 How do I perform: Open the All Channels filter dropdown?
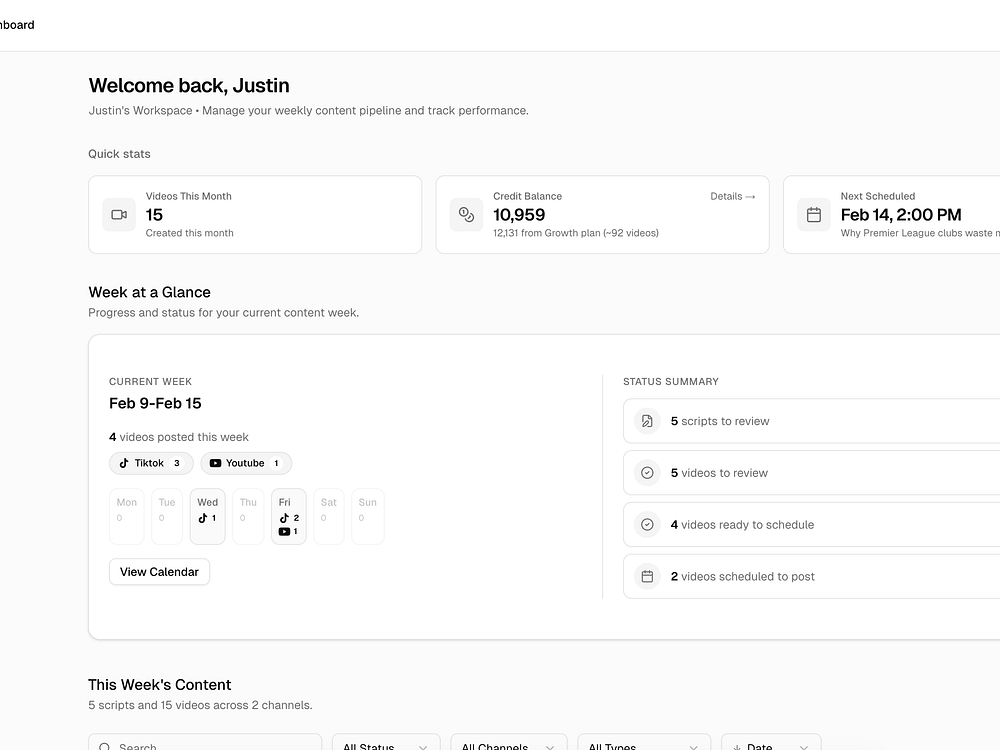(508, 744)
